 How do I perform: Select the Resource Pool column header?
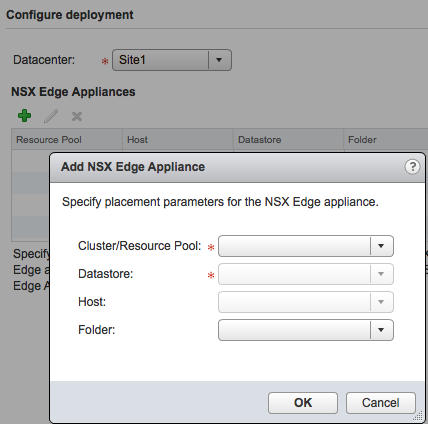[x=67, y=139]
